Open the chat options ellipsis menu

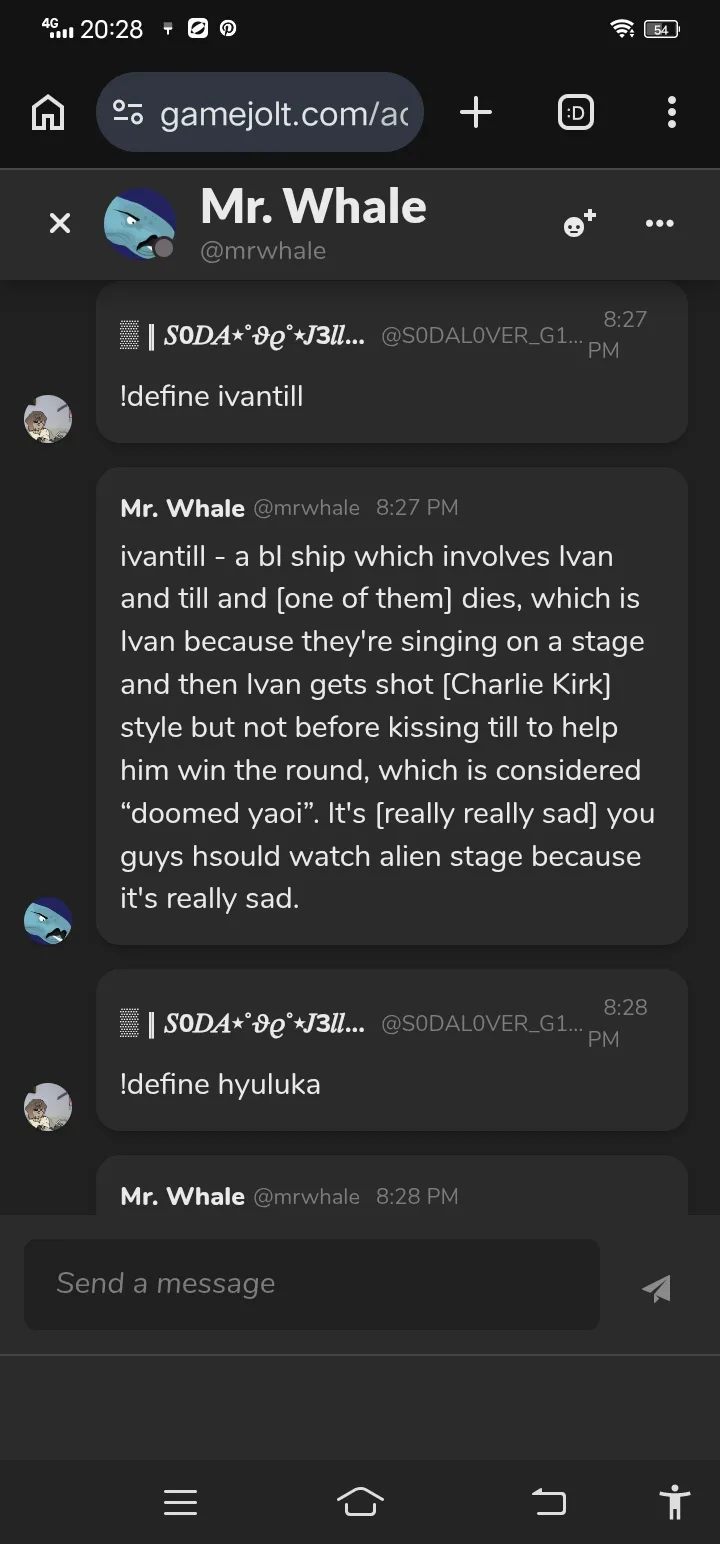click(x=660, y=223)
